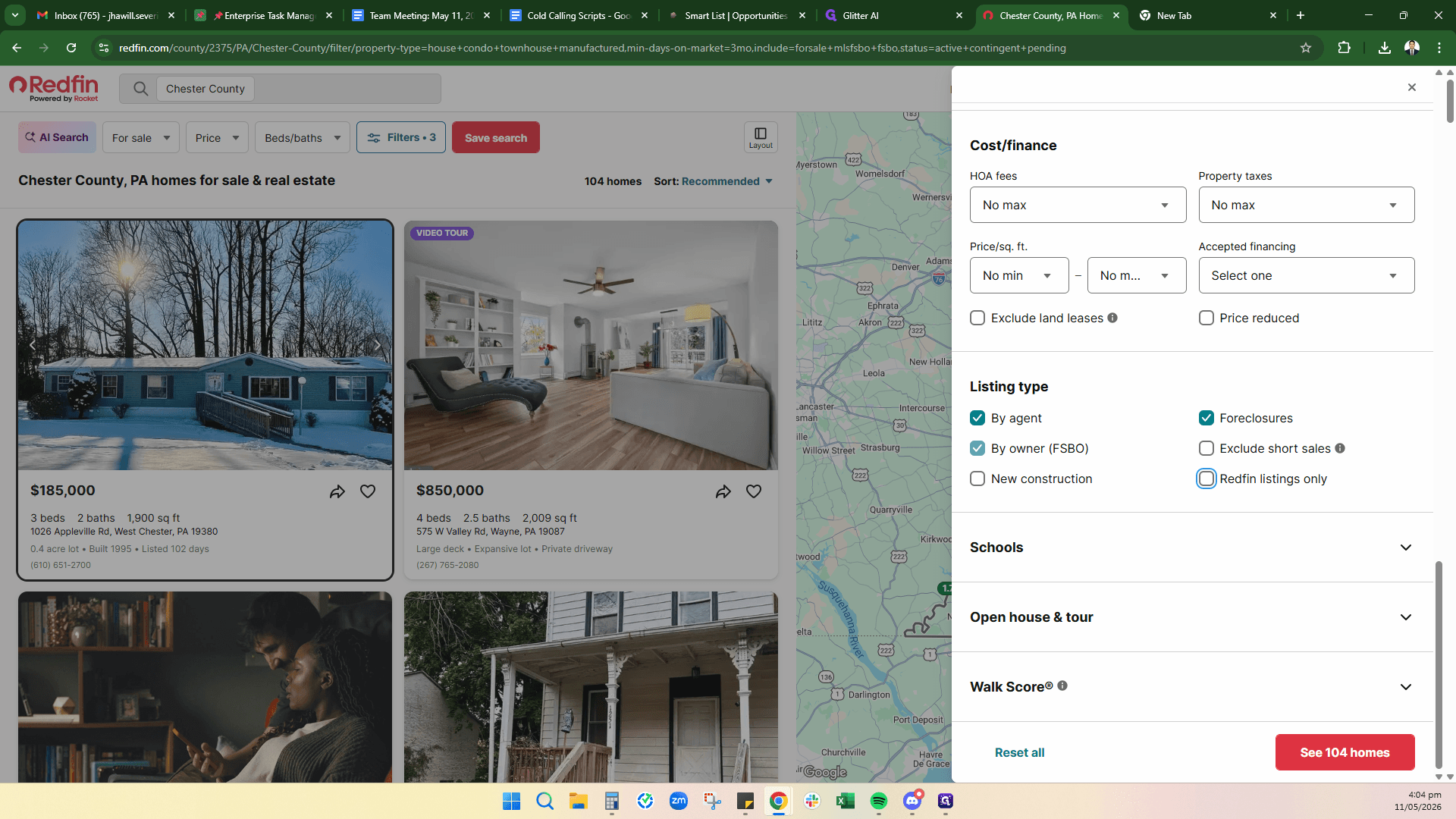Reload the page

coord(71,48)
